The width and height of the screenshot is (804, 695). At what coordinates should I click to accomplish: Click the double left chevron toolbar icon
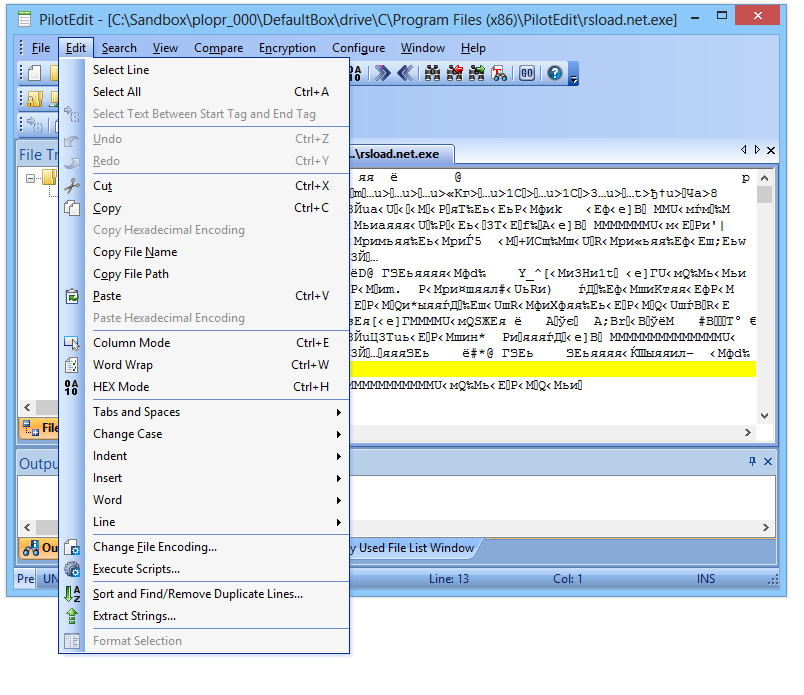tap(405, 73)
